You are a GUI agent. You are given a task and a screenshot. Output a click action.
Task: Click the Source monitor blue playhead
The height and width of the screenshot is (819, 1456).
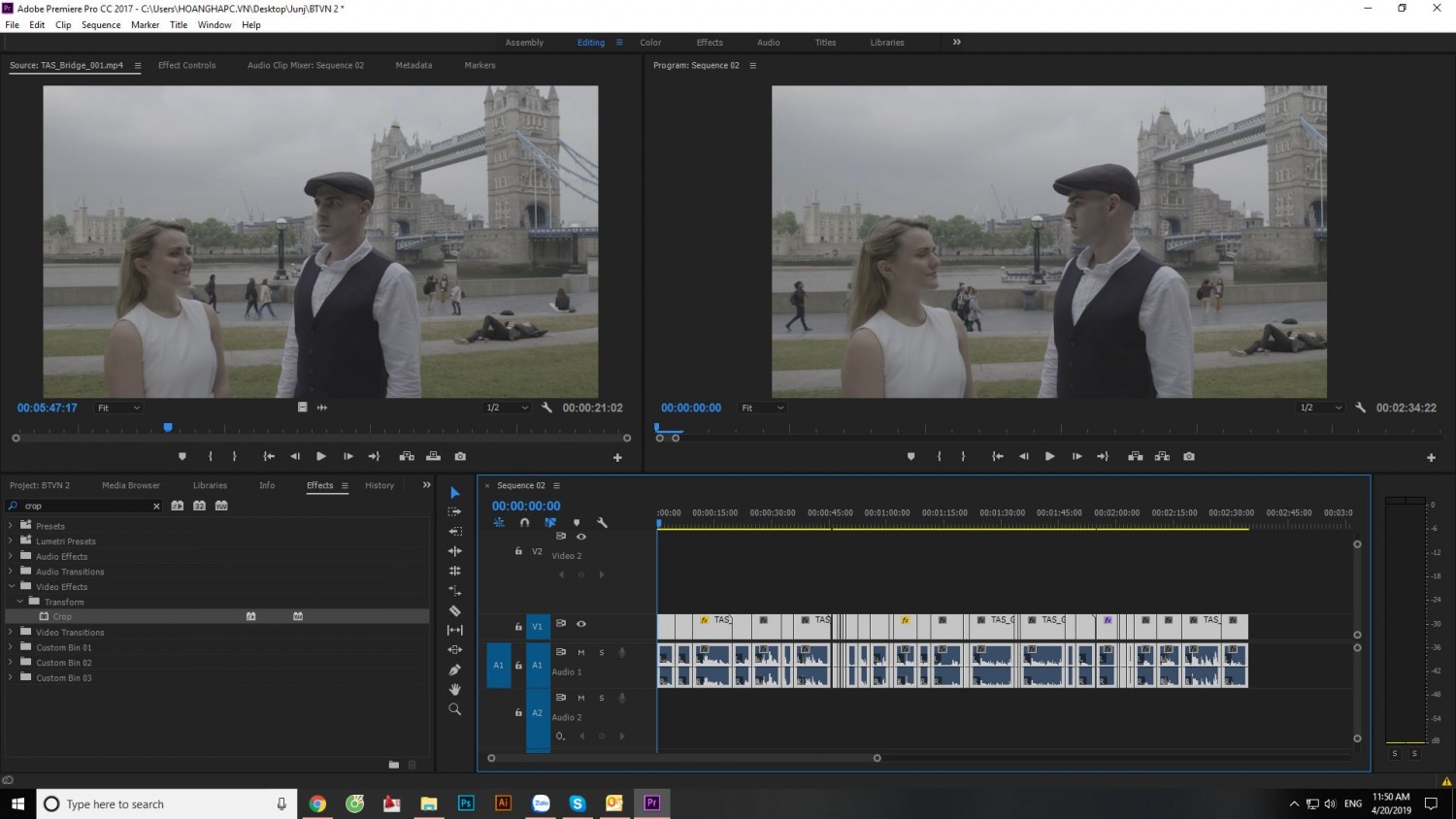click(168, 427)
